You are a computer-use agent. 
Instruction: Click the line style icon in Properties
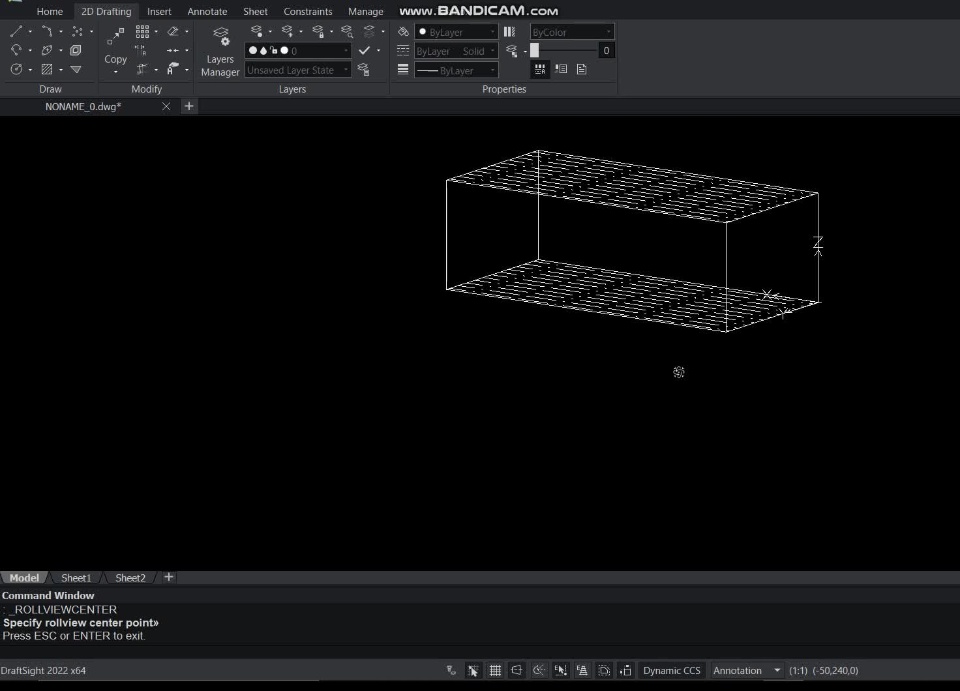(x=403, y=51)
